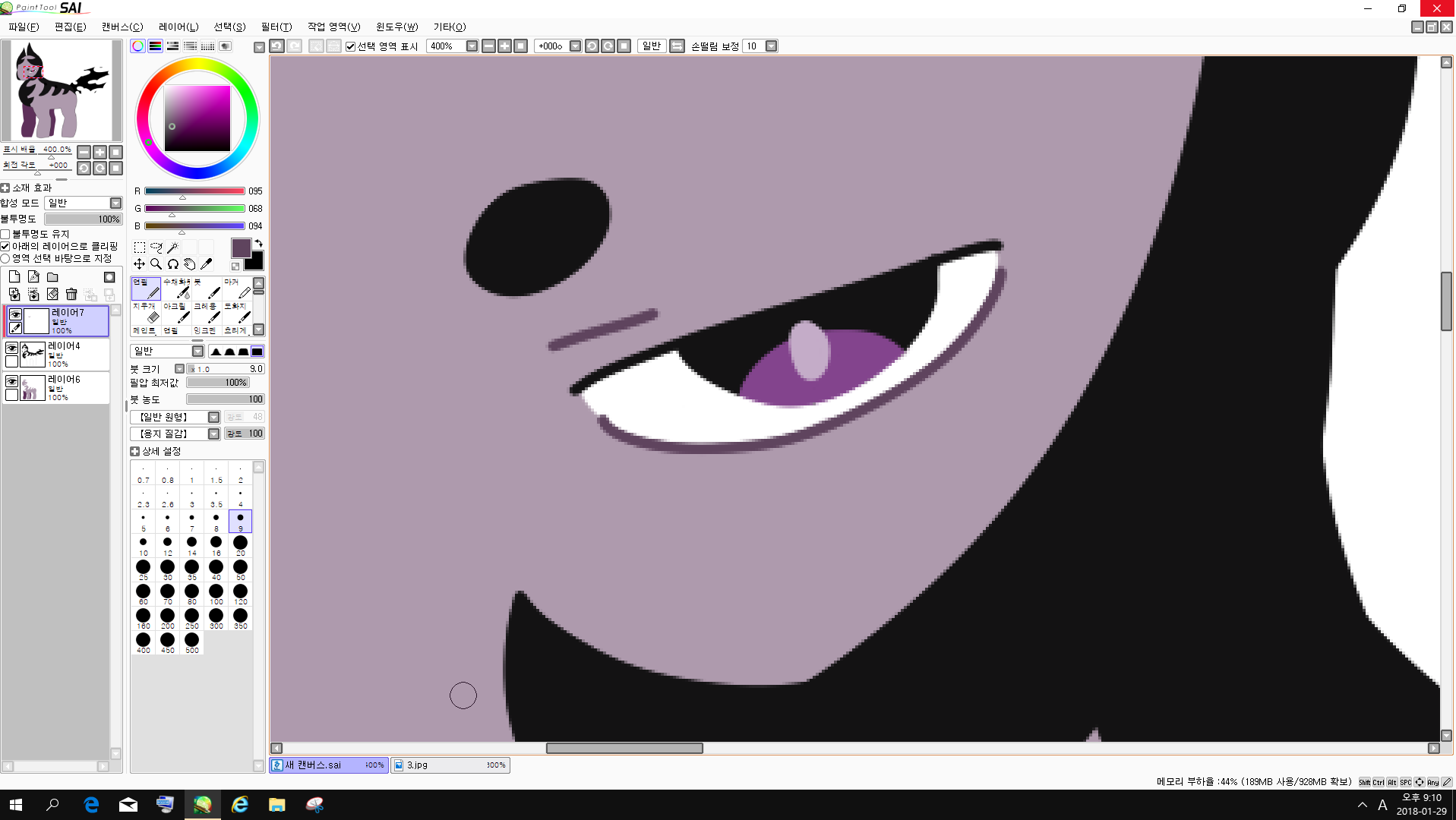Image resolution: width=1456 pixels, height=820 pixels.
Task: Open the 합성 모드 blend mode dropdown
Action: tap(115, 203)
